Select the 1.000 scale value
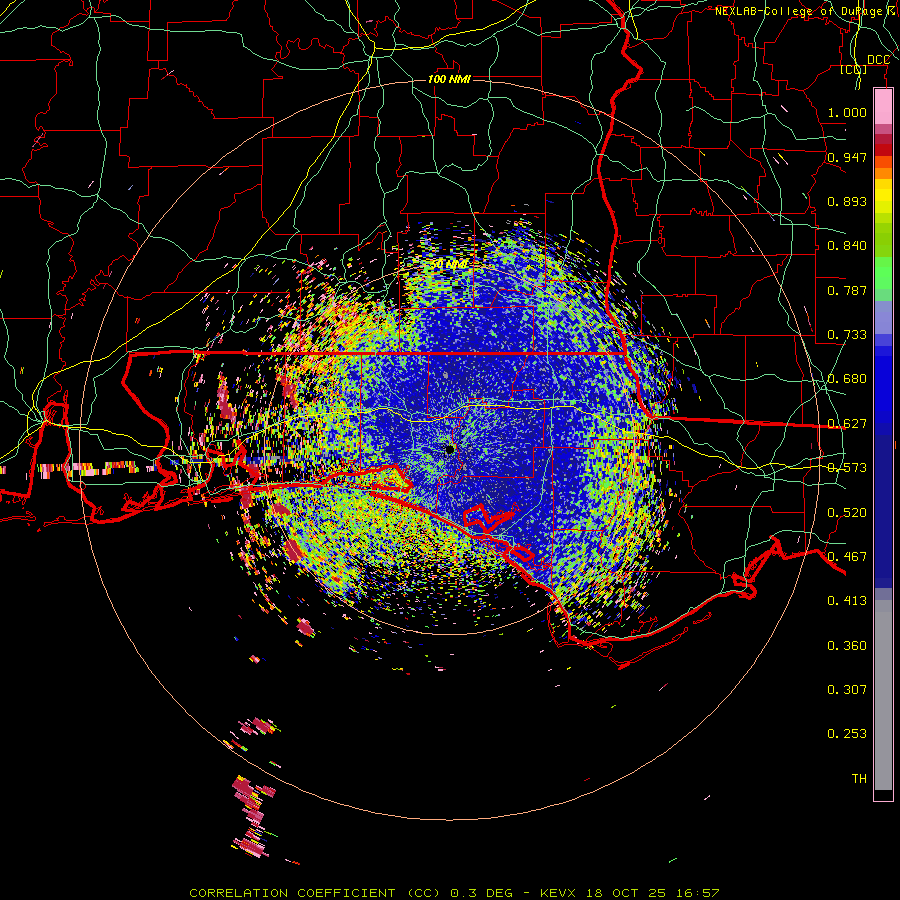Screen dimensions: 900x900 click(847, 112)
